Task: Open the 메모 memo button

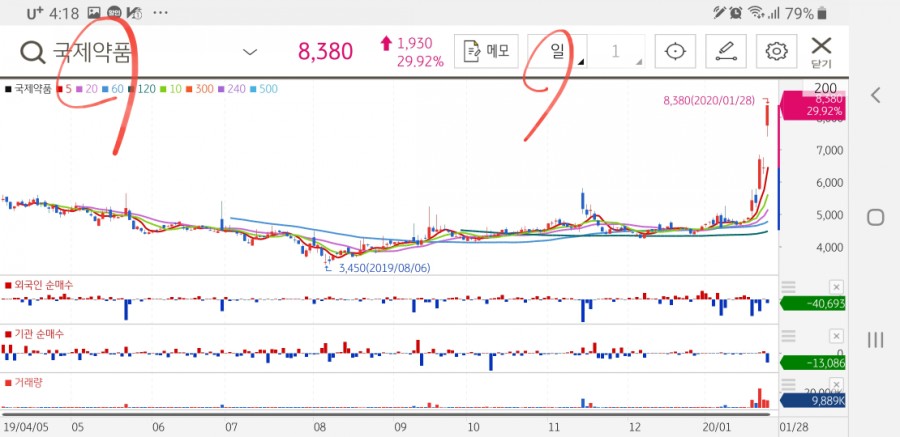Action: tap(486, 51)
